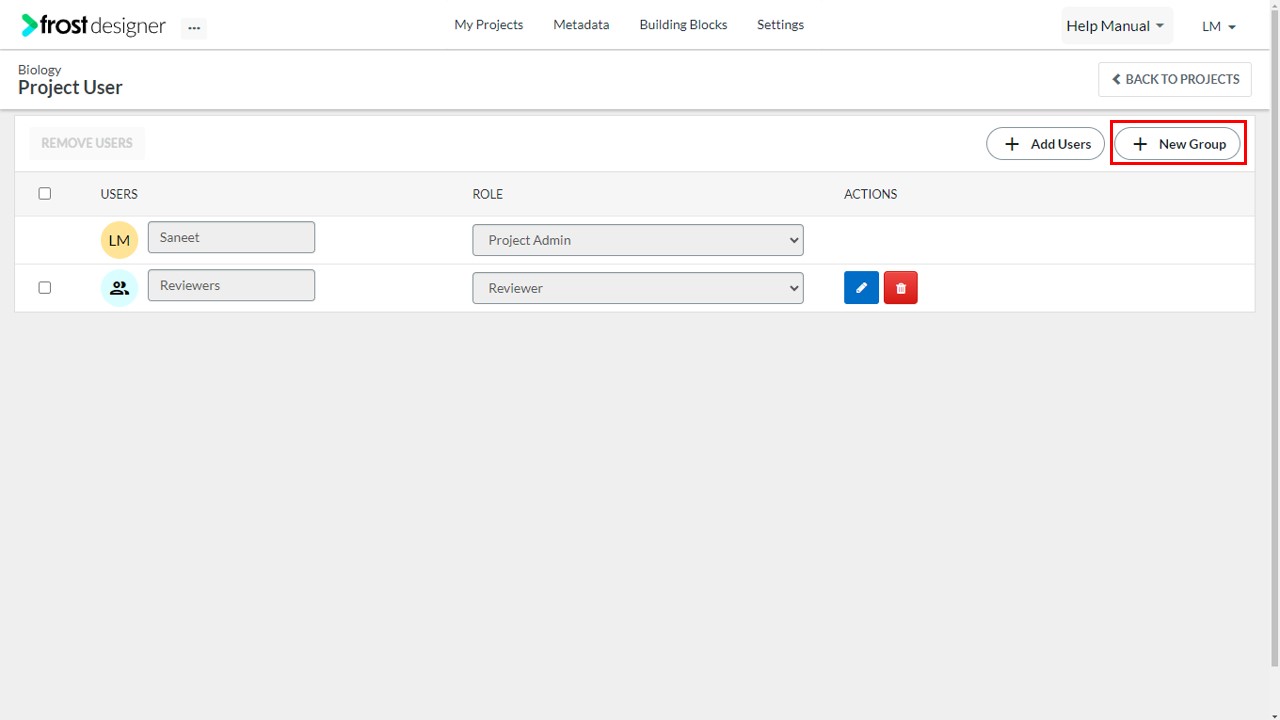Viewport: 1280px width, 720px height.
Task: Expand the Help Manual dropdown
Action: point(1116,26)
